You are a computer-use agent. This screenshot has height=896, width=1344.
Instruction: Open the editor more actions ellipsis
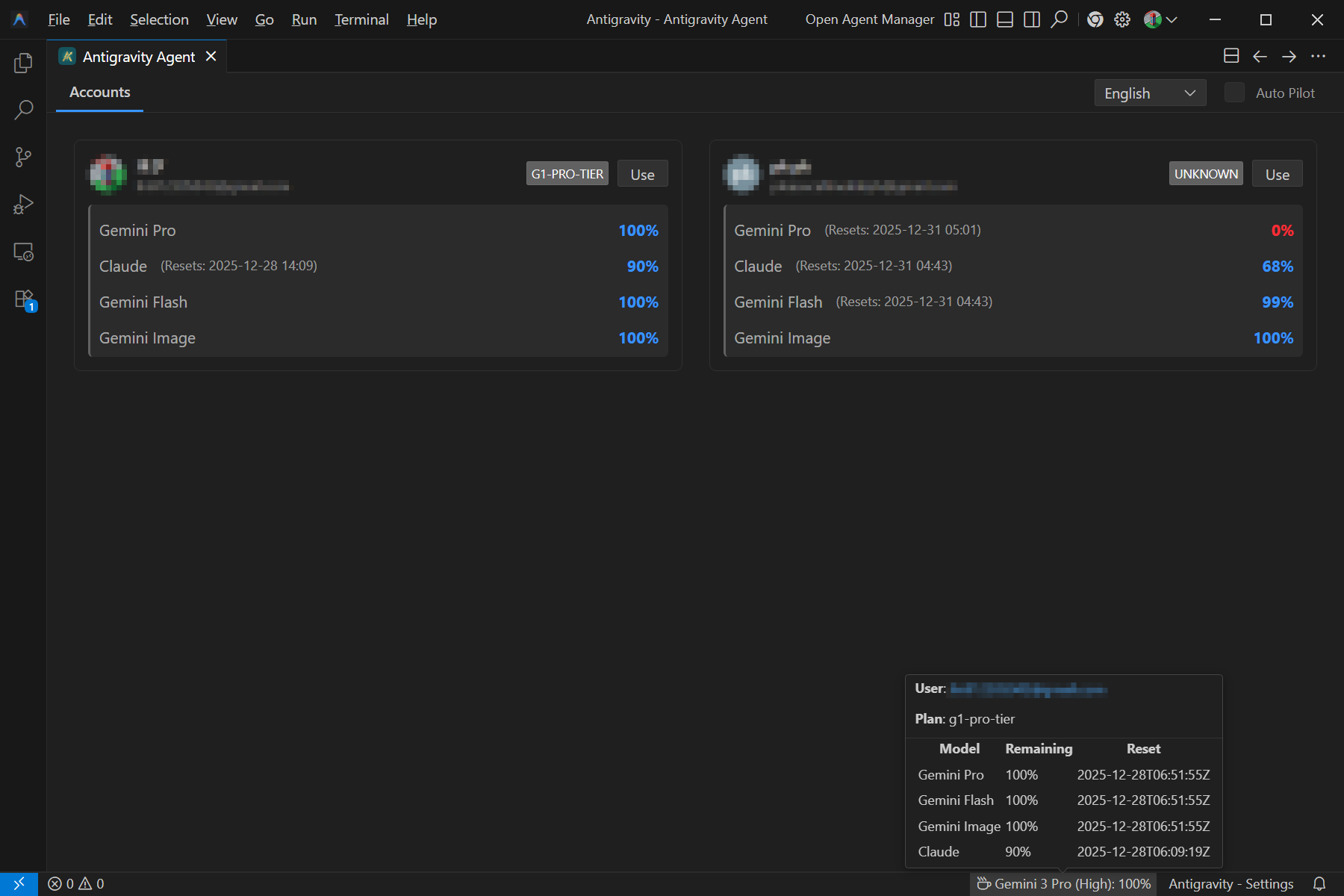coord(1318,56)
